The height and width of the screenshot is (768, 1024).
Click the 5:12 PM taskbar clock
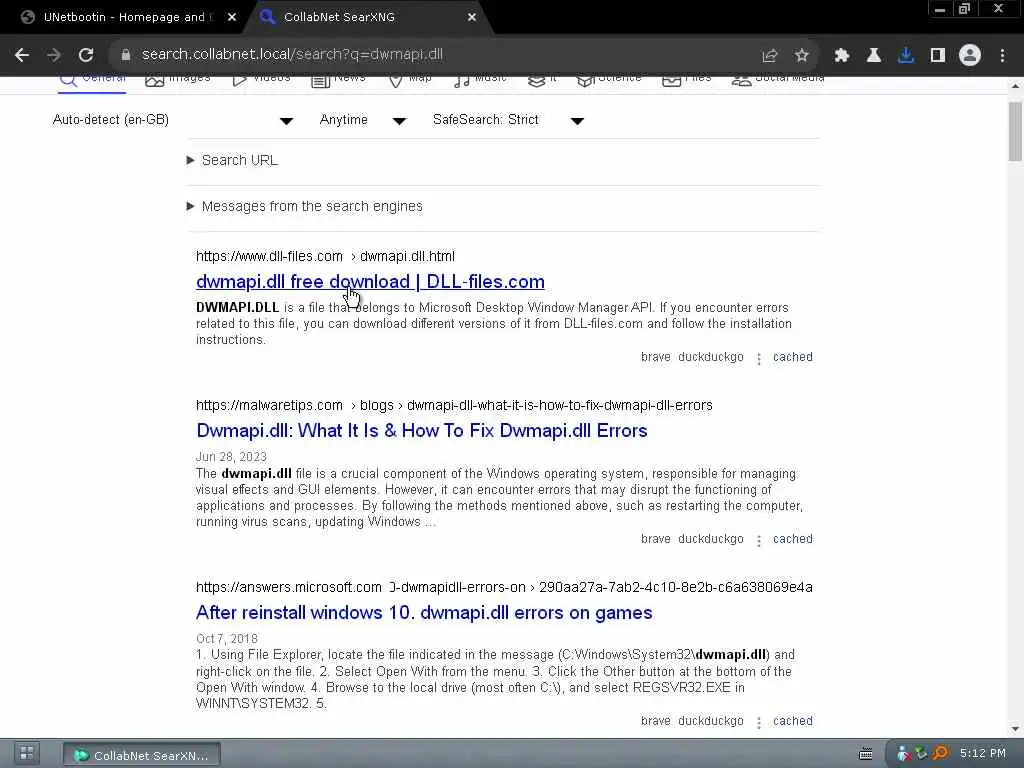983,754
